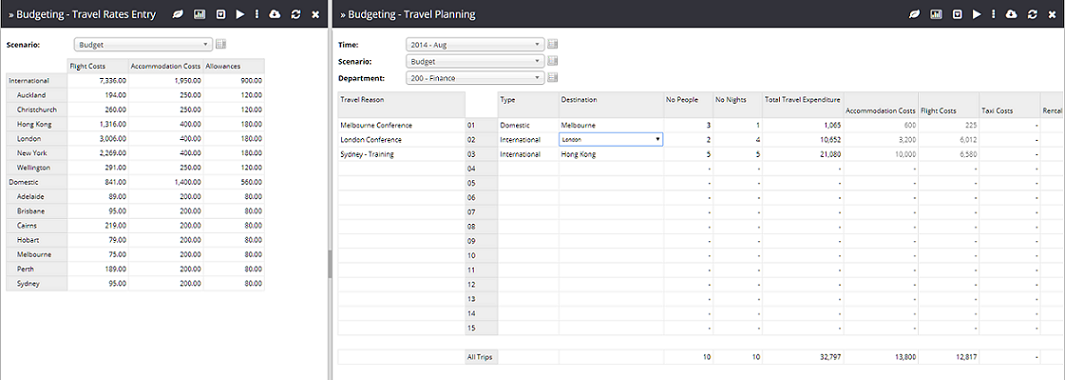Select the Auckland row header
Image resolution: width=1065 pixels, height=380 pixels.
pos(37,95)
